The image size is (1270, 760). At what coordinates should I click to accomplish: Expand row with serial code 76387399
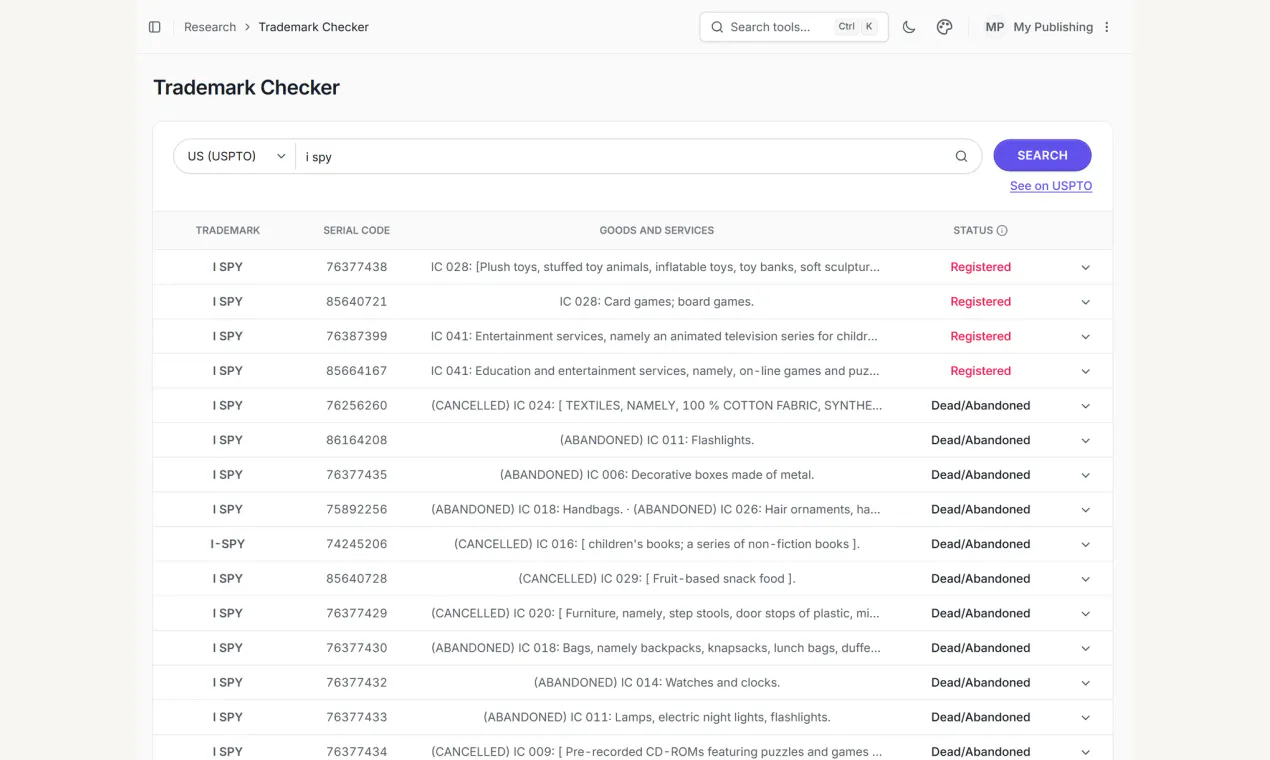(x=1085, y=337)
